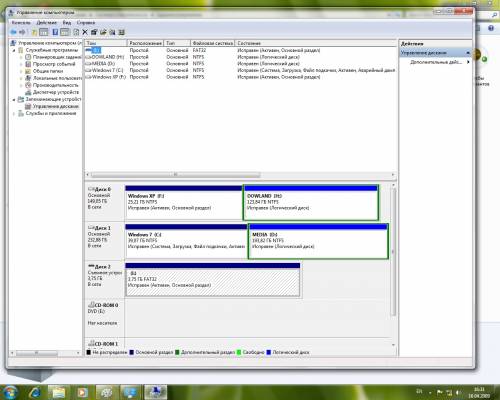
Task: Click the volume list horizontal scrollbar
Action: pos(176,175)
